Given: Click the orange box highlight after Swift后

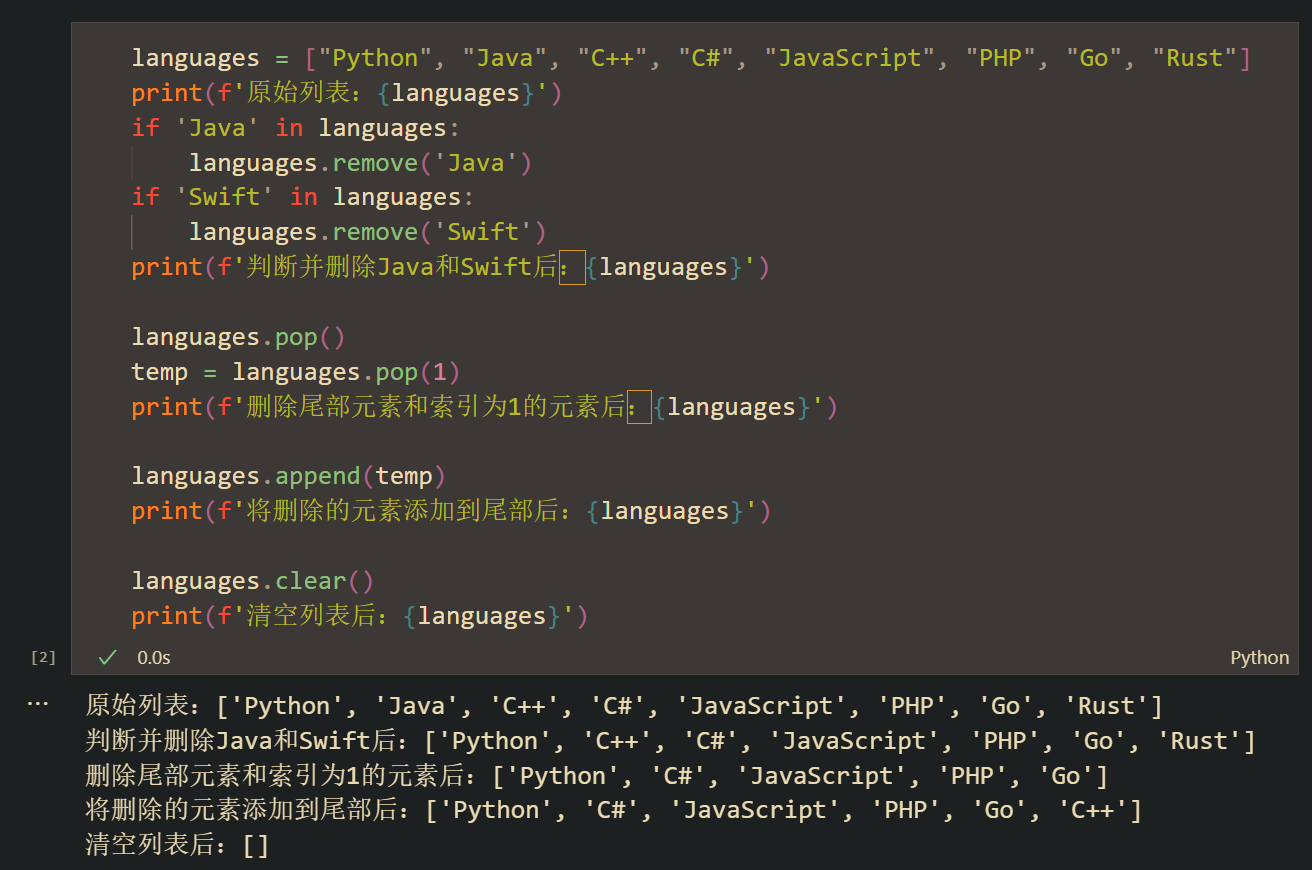Looking at the screenshot, I should 572,266.
